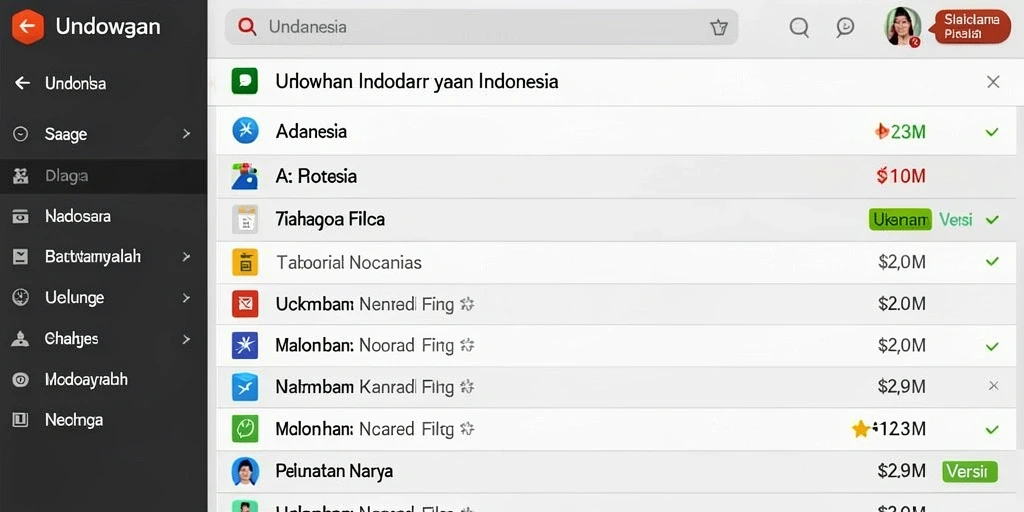1024x512 pixels.
Task: Click the red search magnifier icon
Action: [247, 27]
